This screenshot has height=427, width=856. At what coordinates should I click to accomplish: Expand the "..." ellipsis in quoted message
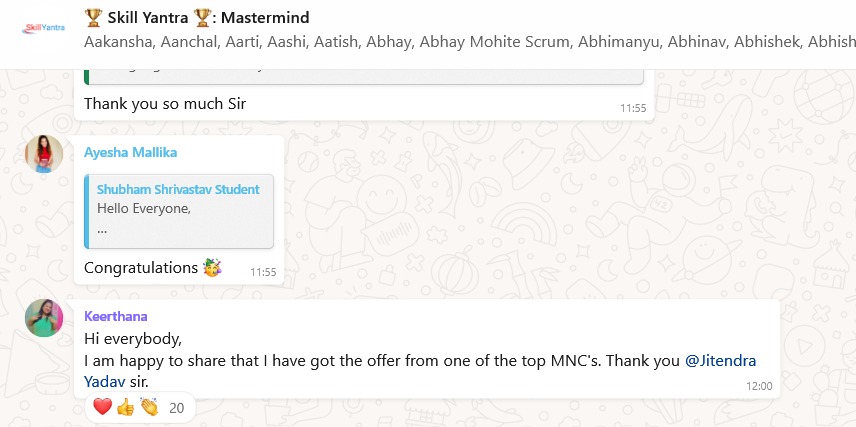pyautogui.click(x=102, y=228)
